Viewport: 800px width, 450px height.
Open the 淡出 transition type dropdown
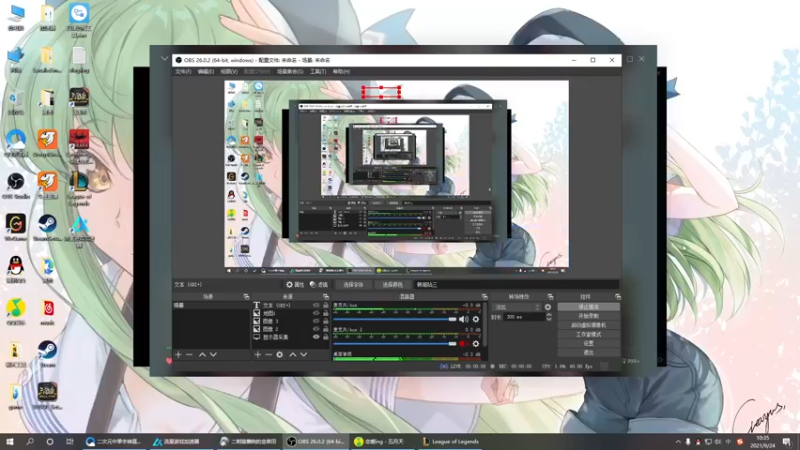pyautogui.click(x=516, y=307)
